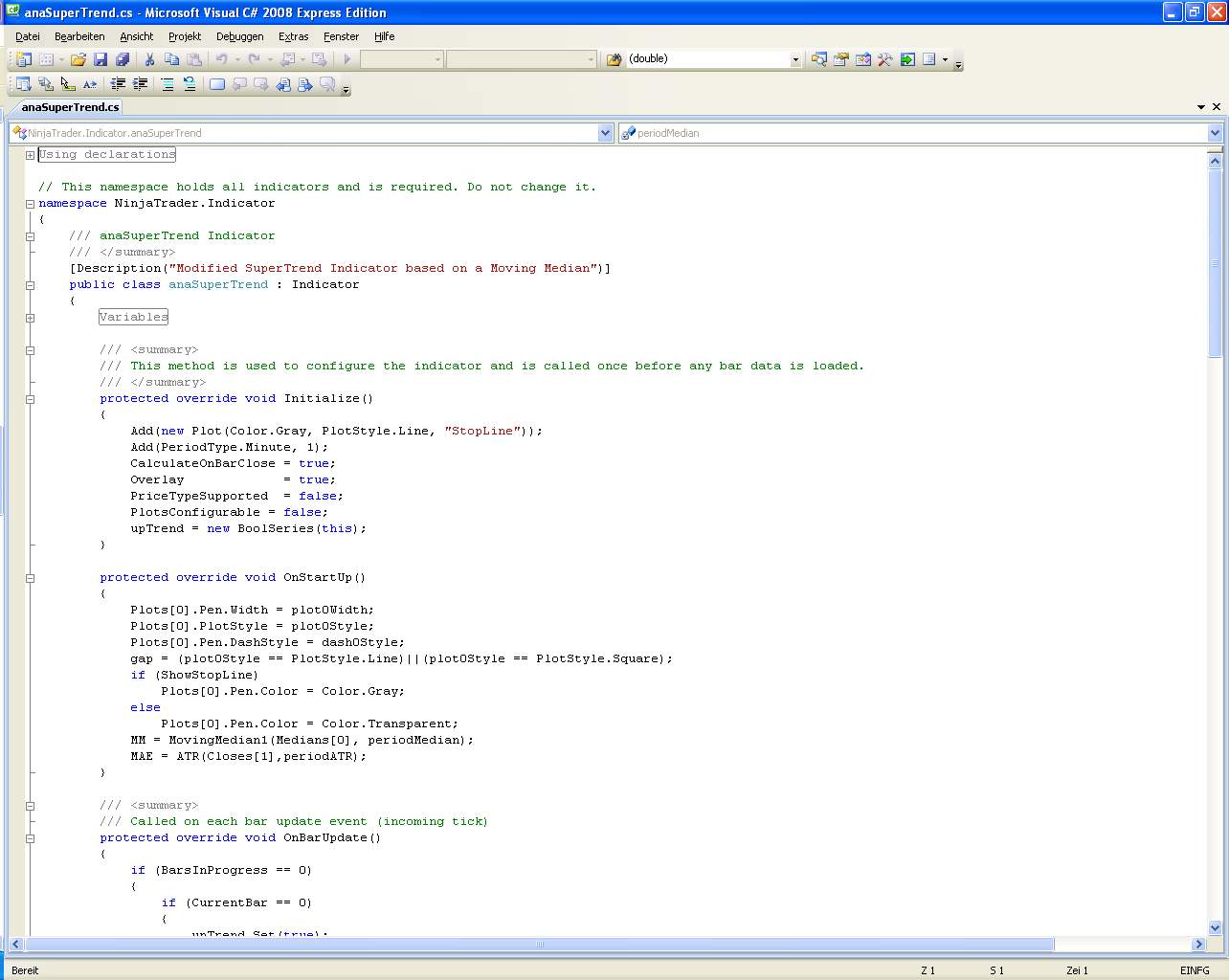The image size is (1229, 980).
Task: Open the periodMedian members dropdown
Action: [x=1215, y=133]
